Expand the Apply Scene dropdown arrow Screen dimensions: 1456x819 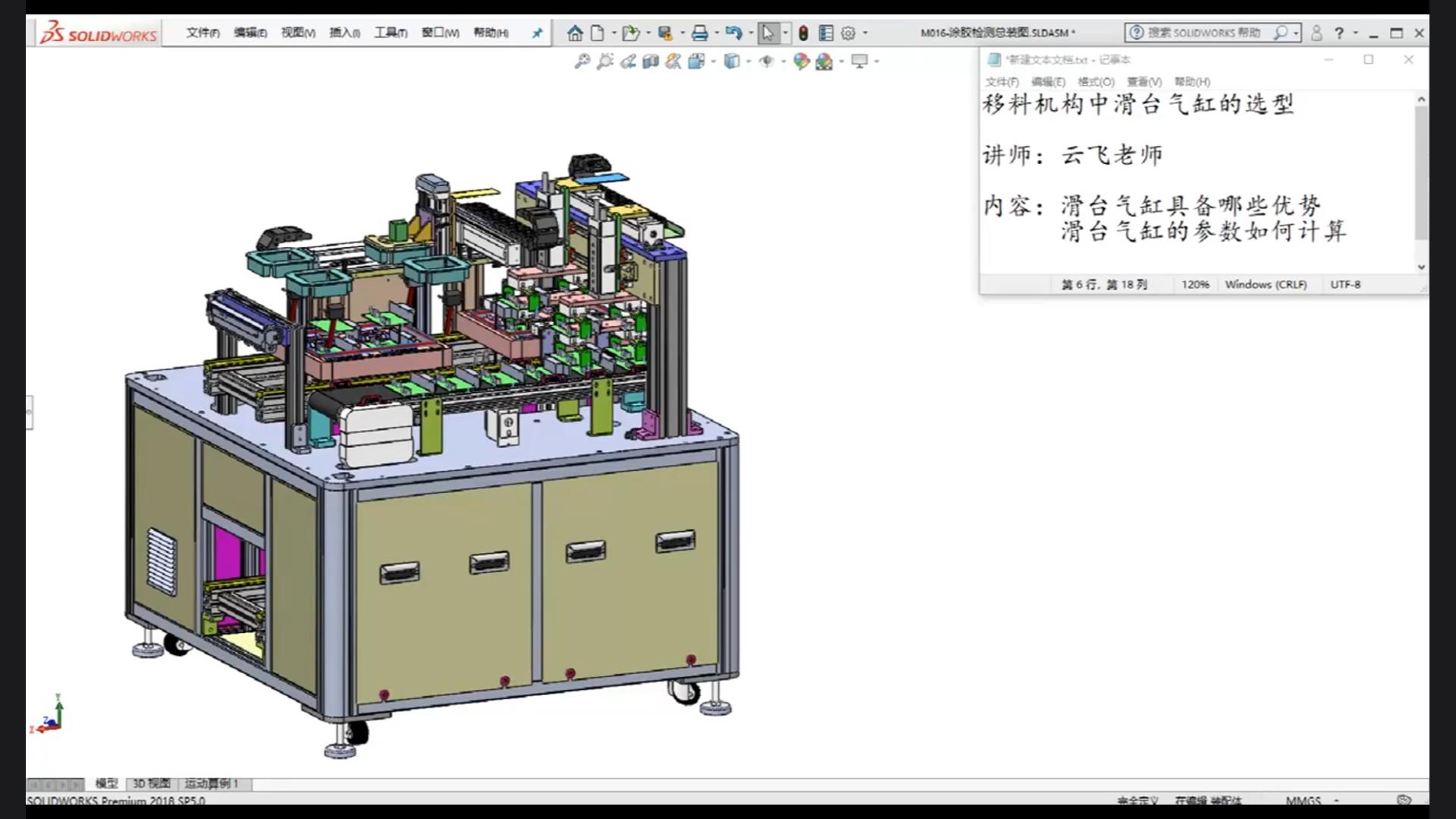coord(842,61)
